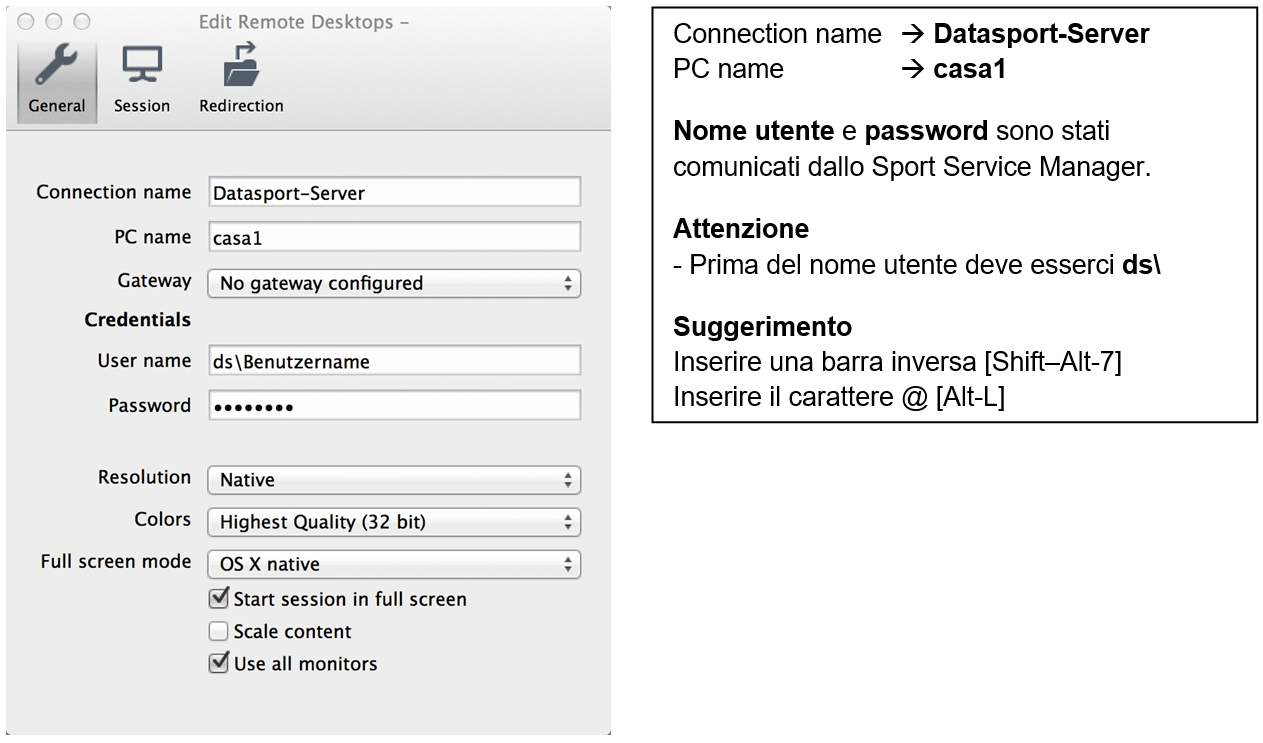Focus the PC name field containing casa1
Viewport: 1263px width, 743px height.
(394, 237)
